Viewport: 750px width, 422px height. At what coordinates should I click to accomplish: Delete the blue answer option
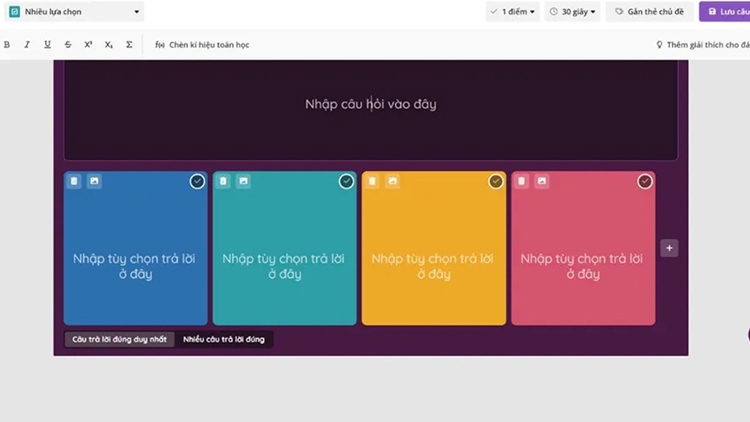point(74,181)
